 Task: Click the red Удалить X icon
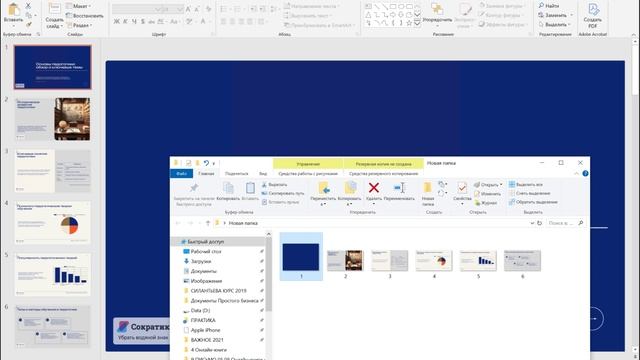point(374,188)
